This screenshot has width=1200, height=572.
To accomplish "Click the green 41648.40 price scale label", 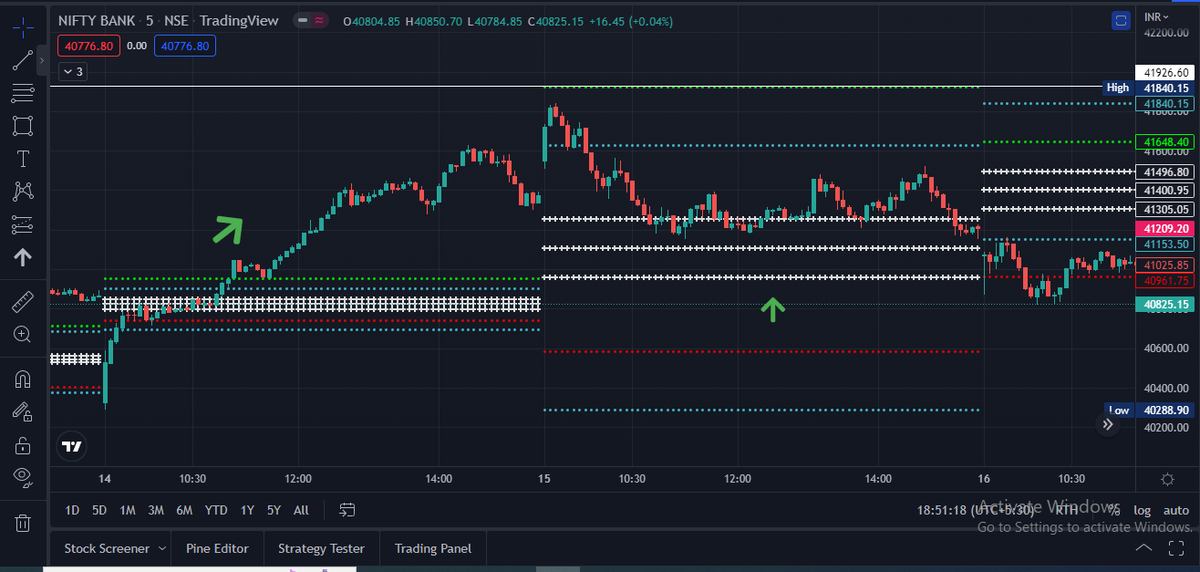I will [x=1166, y=142].
